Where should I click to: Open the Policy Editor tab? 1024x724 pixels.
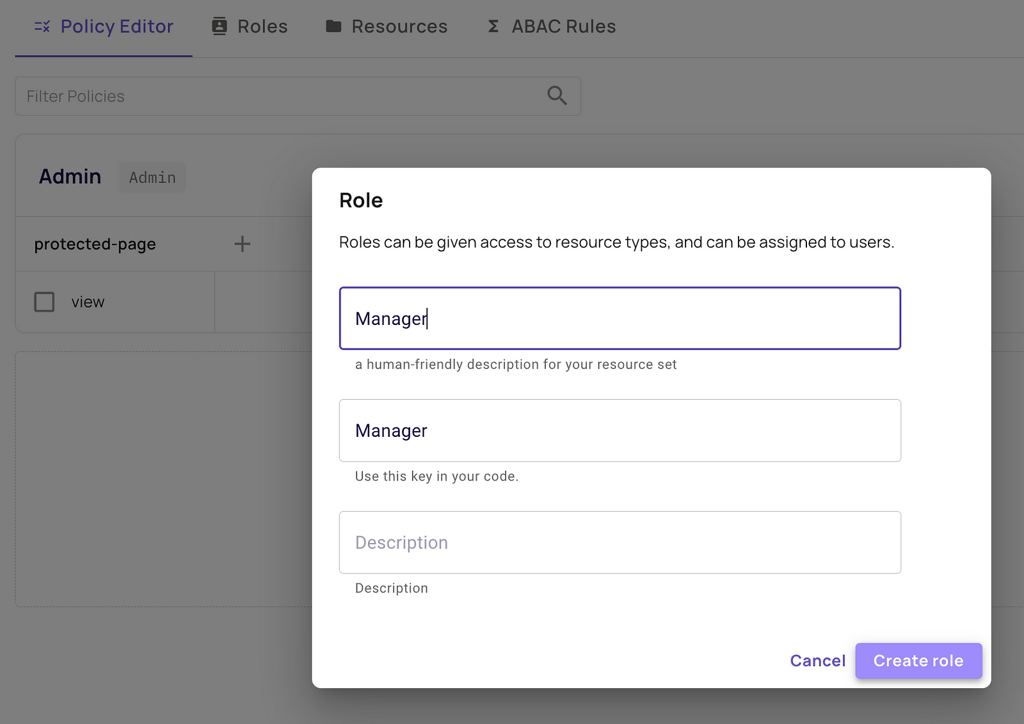click(104, 26)
